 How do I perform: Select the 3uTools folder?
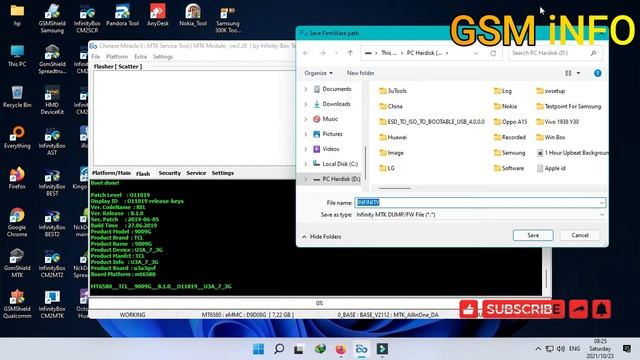pyautogui.click(x=393, y=91)
